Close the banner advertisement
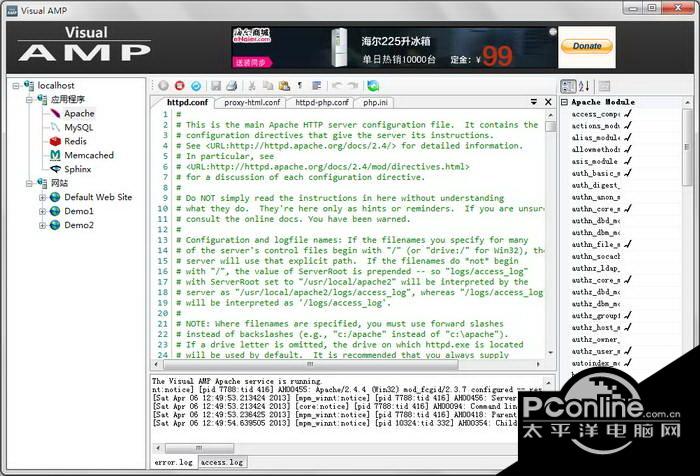This screenshot has height=476, width=700. [553, 32]
